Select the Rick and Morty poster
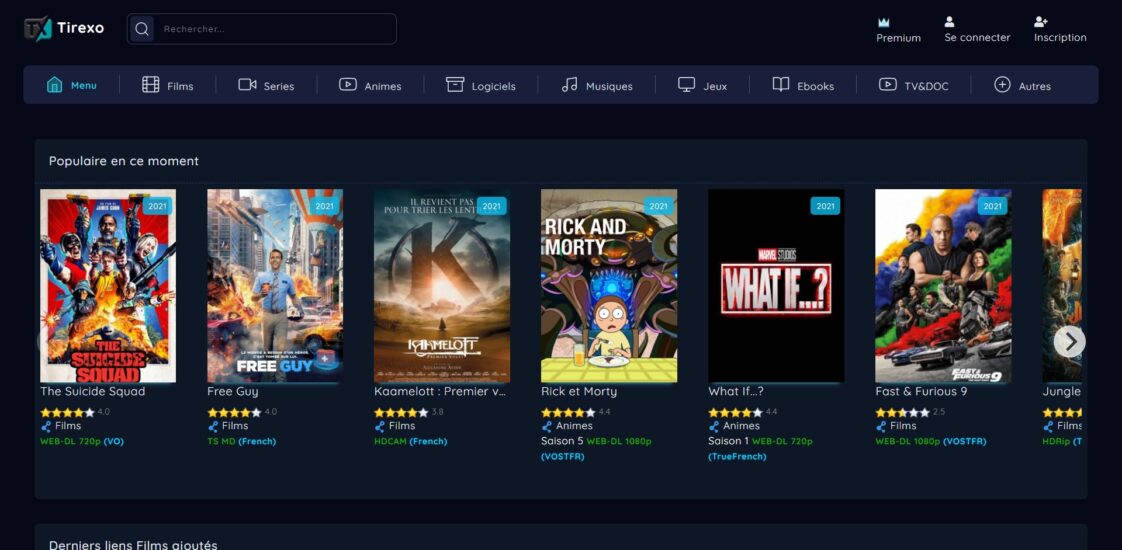 [x=609, y=286]
